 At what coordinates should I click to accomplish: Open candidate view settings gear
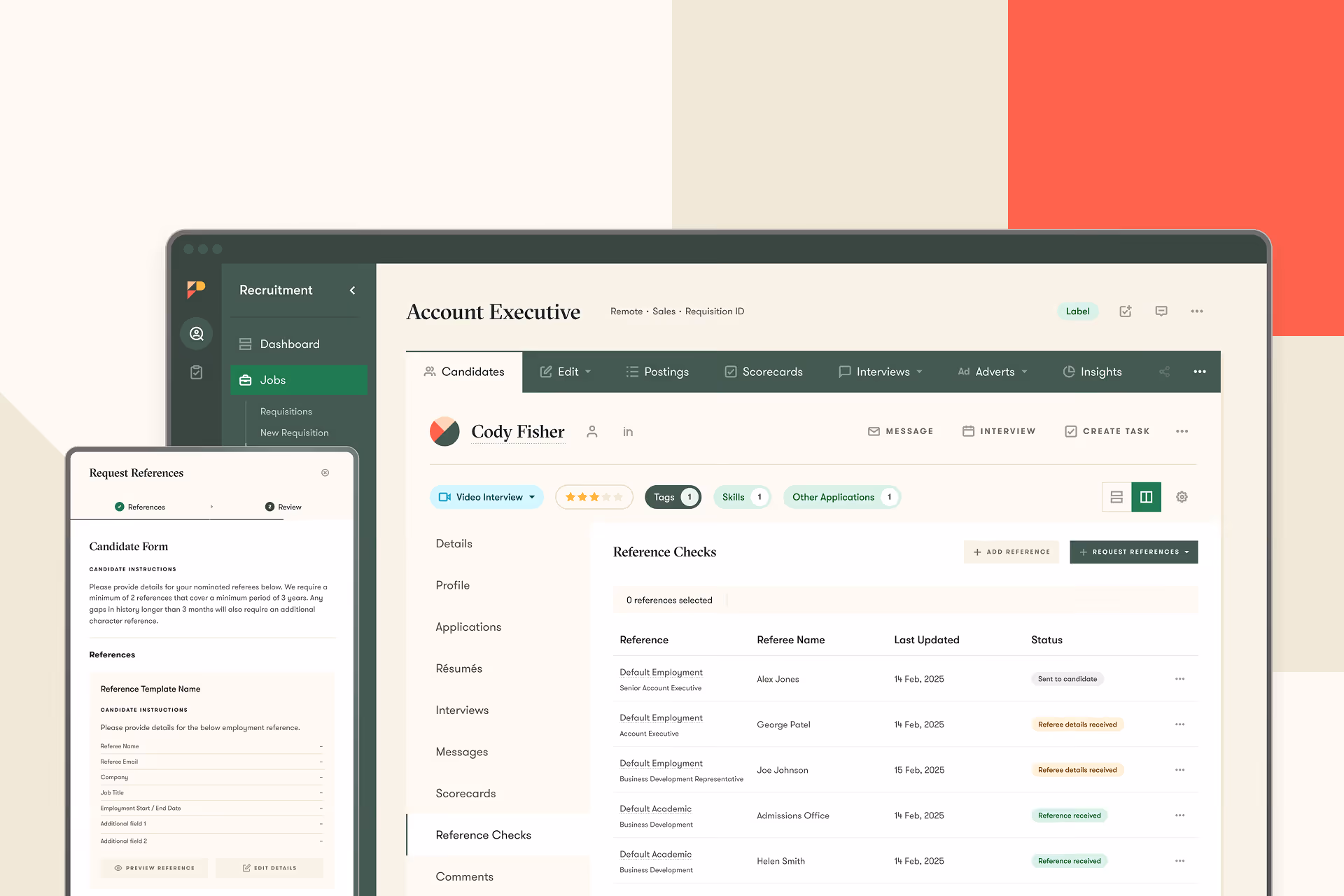[1182, 497]
